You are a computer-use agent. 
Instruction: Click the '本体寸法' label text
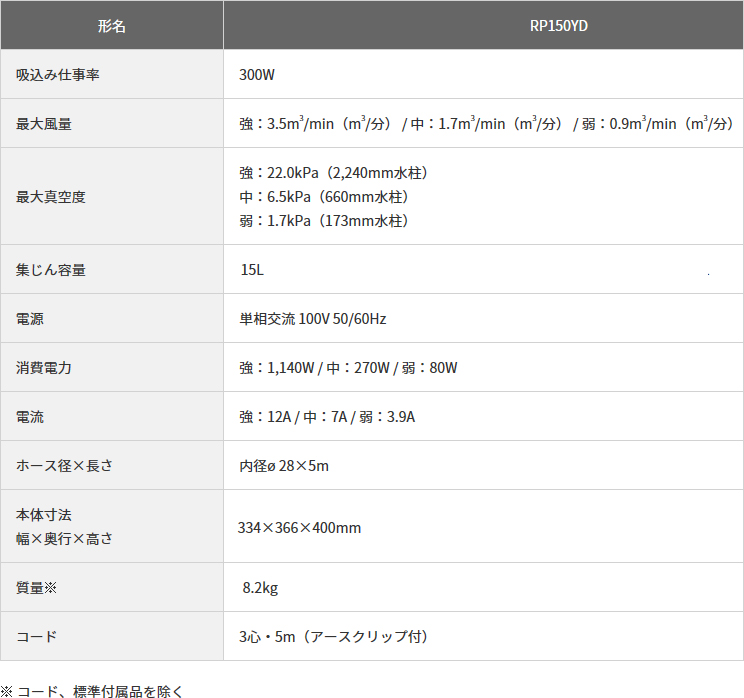pyautogui.click(x=44, y=514)
